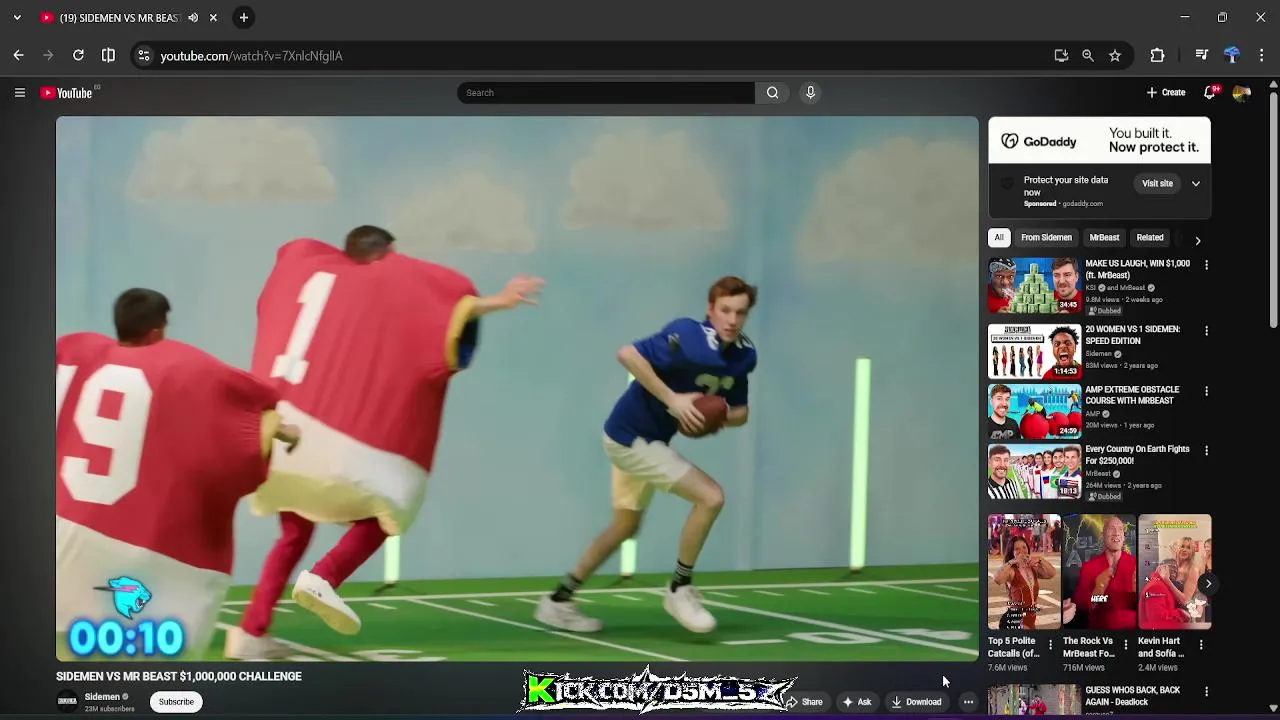Go back with the browser back arrow
The width and height of the screenshot is (1280, 720).
coord(18,56)
